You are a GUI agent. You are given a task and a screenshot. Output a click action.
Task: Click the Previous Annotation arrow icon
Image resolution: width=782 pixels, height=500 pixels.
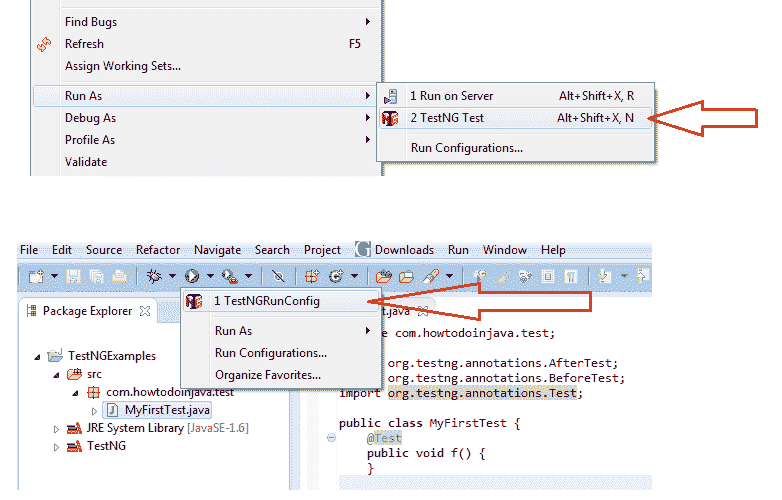click(642, 276)
